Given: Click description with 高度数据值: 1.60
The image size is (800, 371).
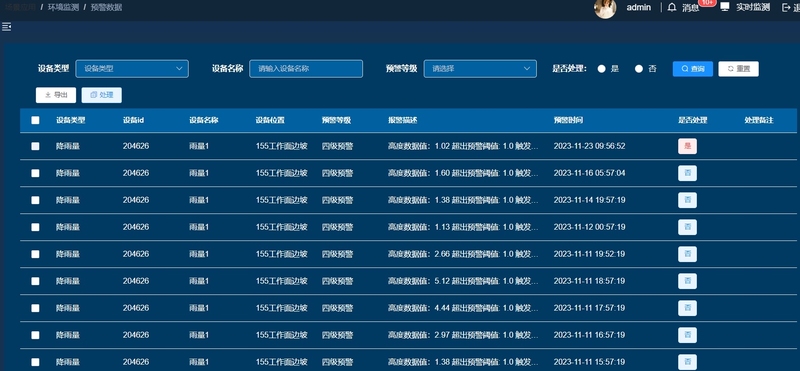Looking at the screenshot, I should coord(463,173).
